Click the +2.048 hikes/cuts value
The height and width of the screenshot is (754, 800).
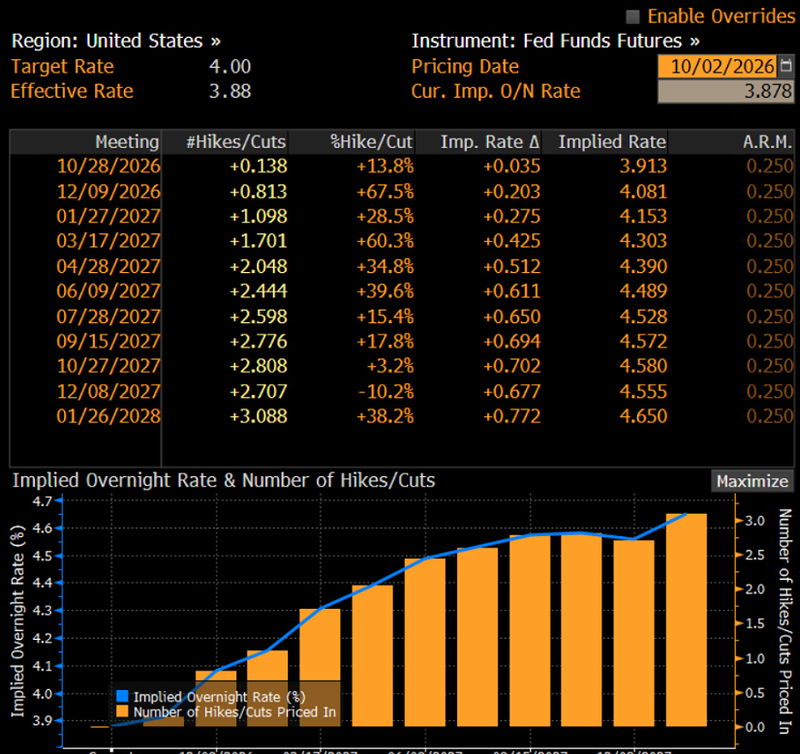(x=258, y=266)
